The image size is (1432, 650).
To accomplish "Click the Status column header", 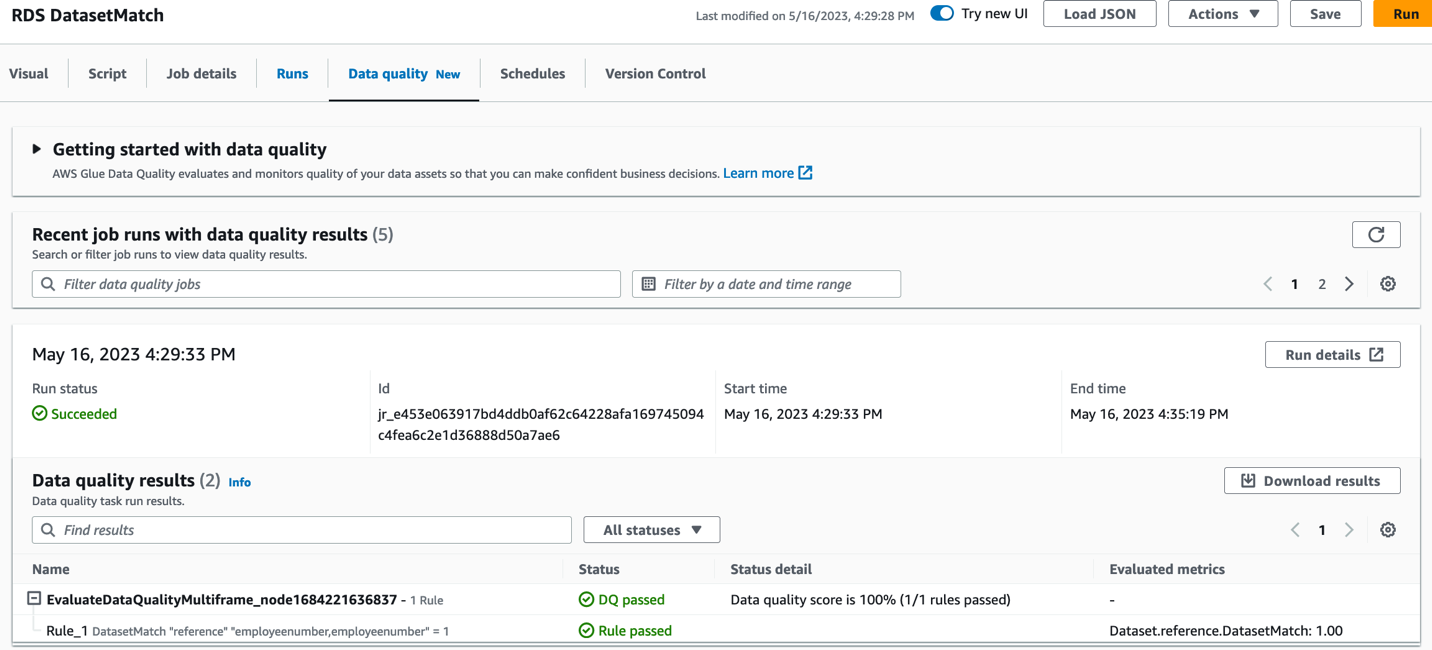I will pos(599,569).
